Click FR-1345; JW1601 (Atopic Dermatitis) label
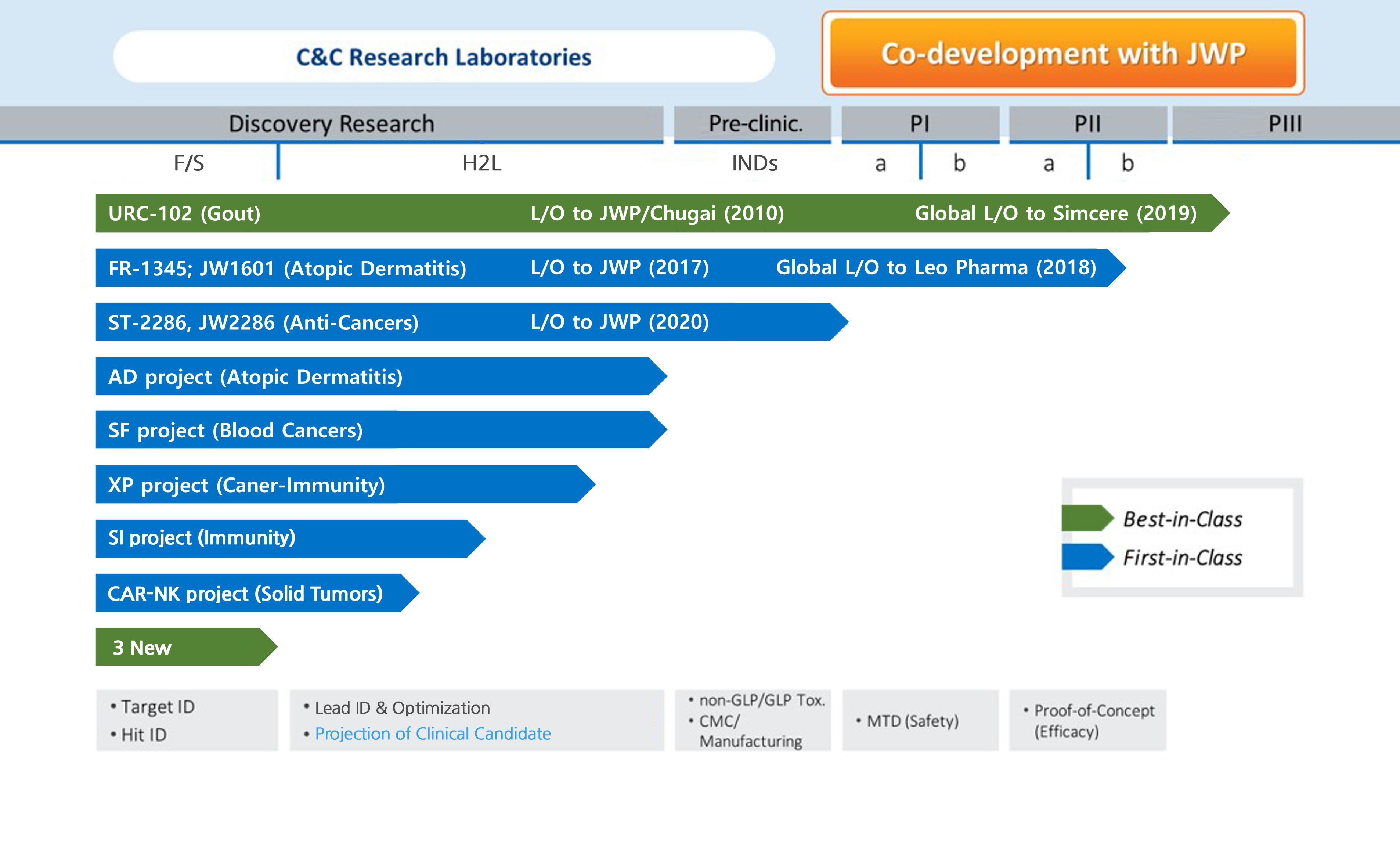 click(288, 268)
